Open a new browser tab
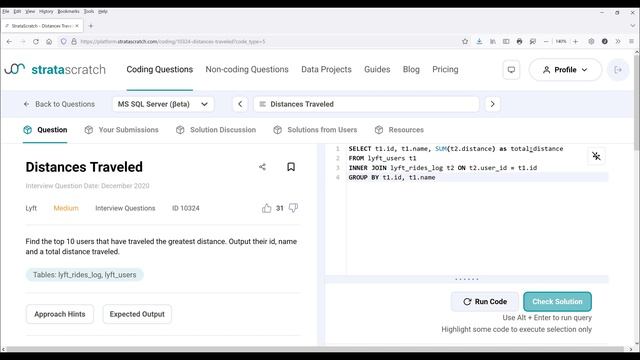640x360 pixels. pyautogui.click(x=91, y=26)
